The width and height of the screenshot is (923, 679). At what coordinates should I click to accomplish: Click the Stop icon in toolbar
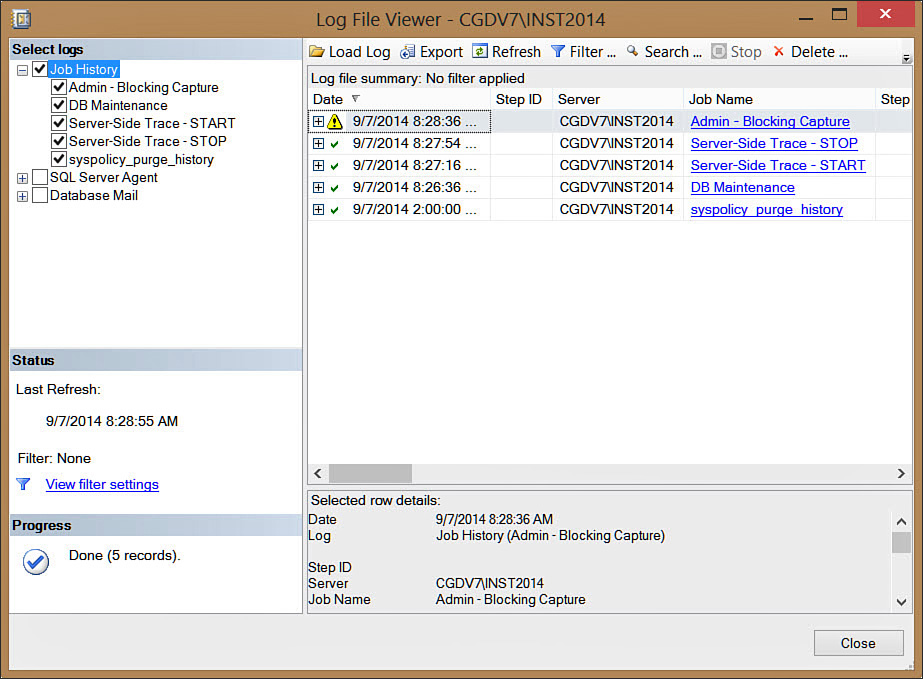tap(718, 52)
